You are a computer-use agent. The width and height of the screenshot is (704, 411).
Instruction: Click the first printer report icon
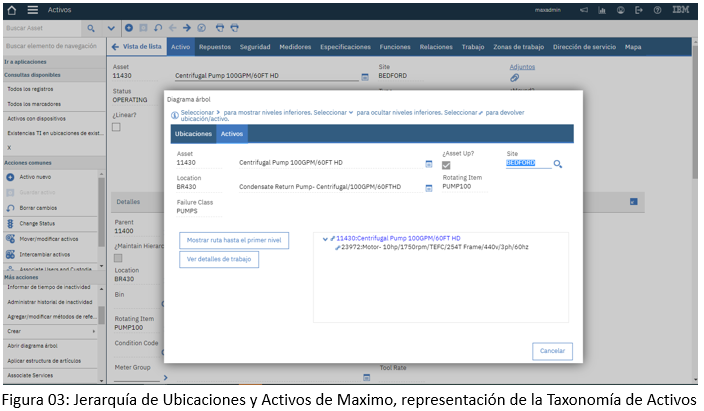(220, 28)
